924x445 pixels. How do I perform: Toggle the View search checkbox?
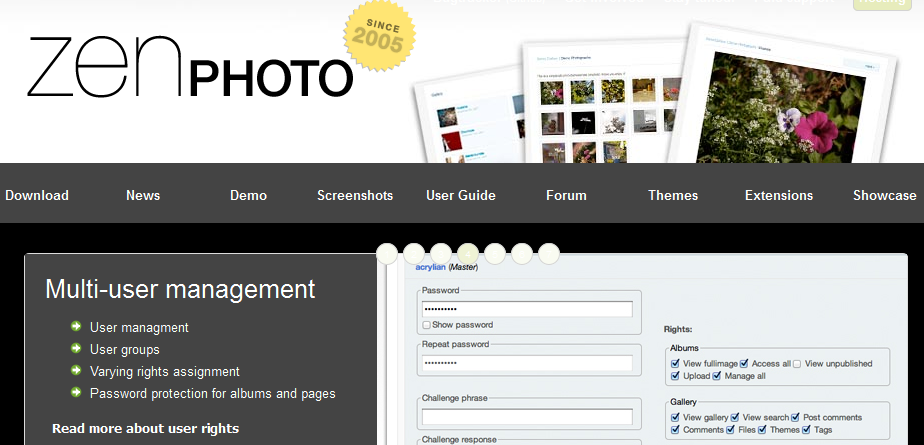tap(735, 417)
